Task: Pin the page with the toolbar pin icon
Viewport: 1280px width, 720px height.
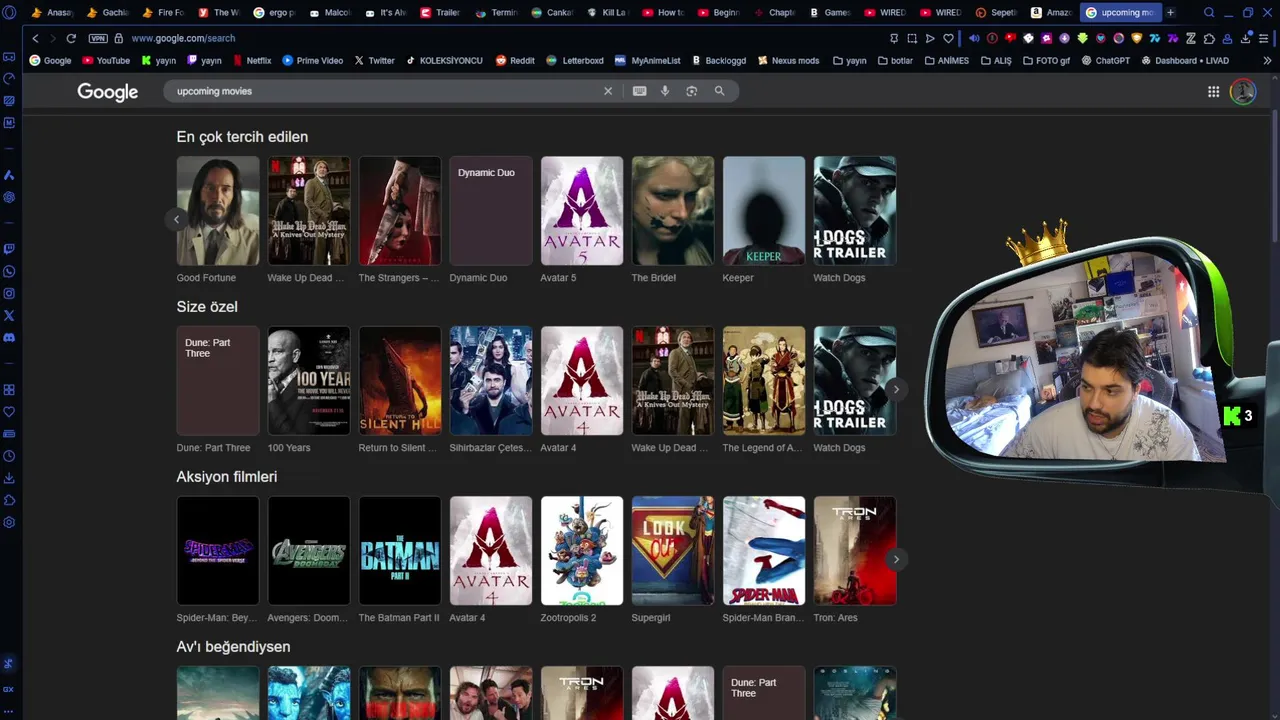Action: coord(894,38)
